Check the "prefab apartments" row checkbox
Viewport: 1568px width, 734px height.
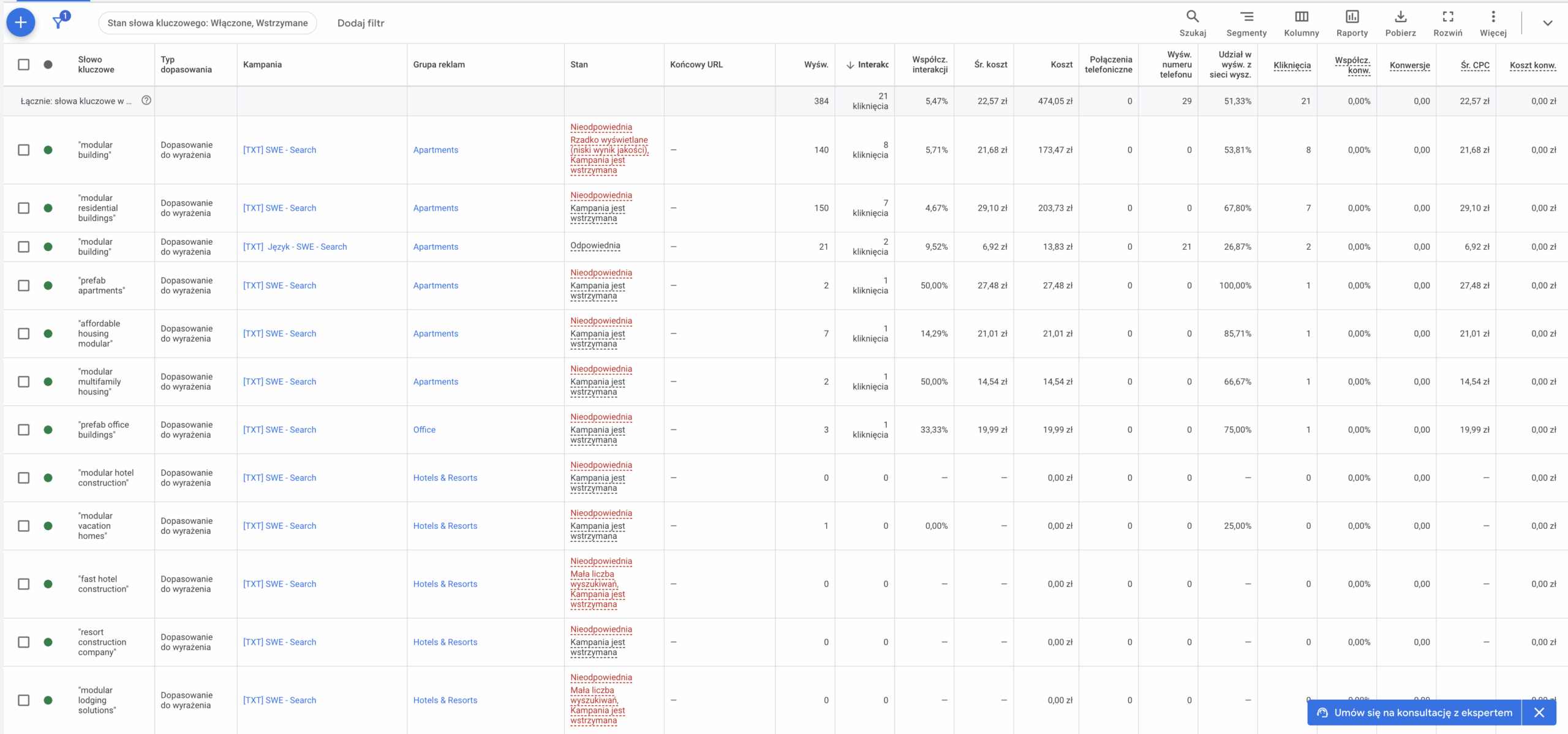coord(24,285)
